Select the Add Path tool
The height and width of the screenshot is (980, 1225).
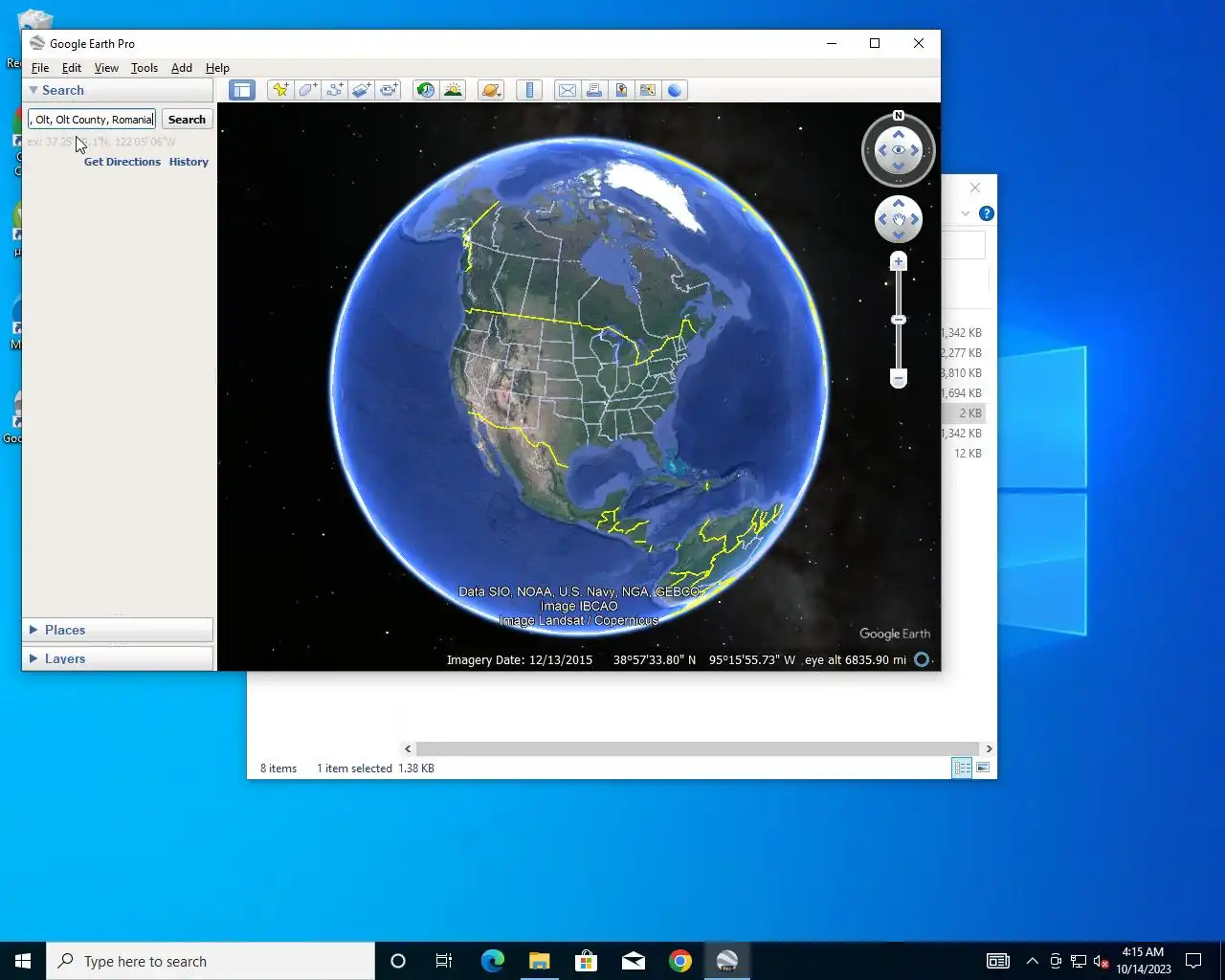(334, 90)
